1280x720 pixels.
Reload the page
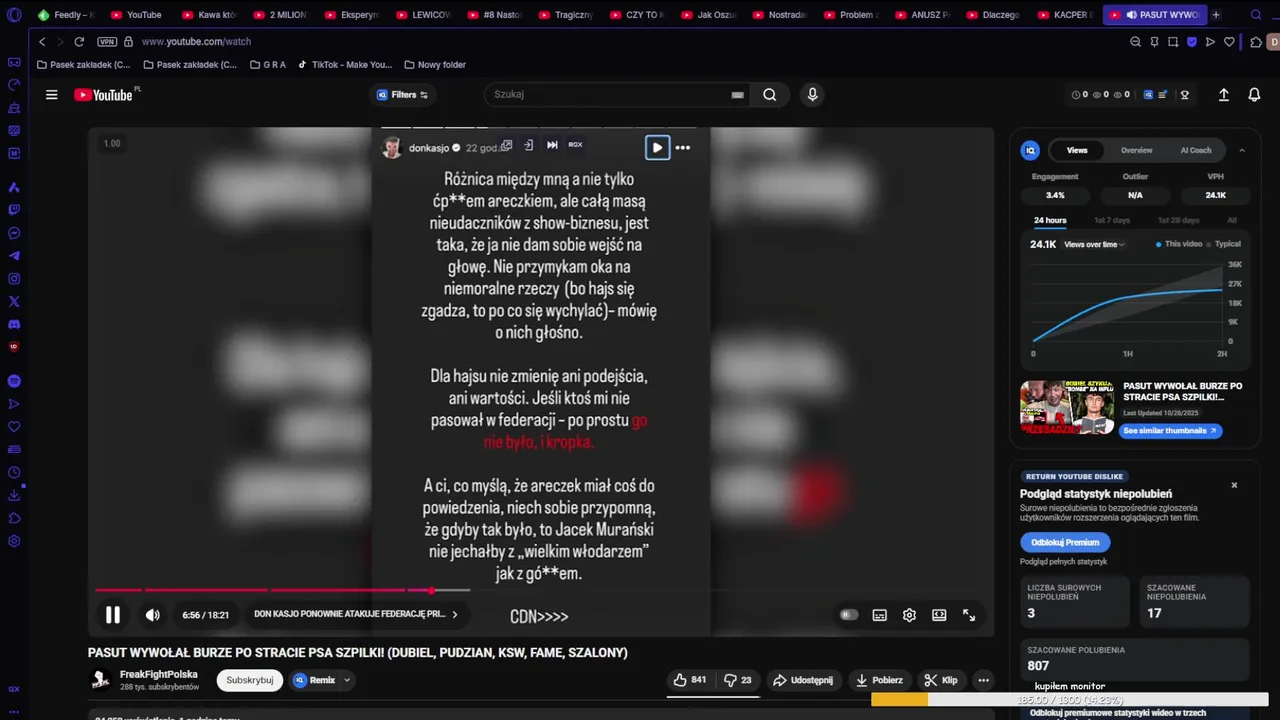(79, 42)
